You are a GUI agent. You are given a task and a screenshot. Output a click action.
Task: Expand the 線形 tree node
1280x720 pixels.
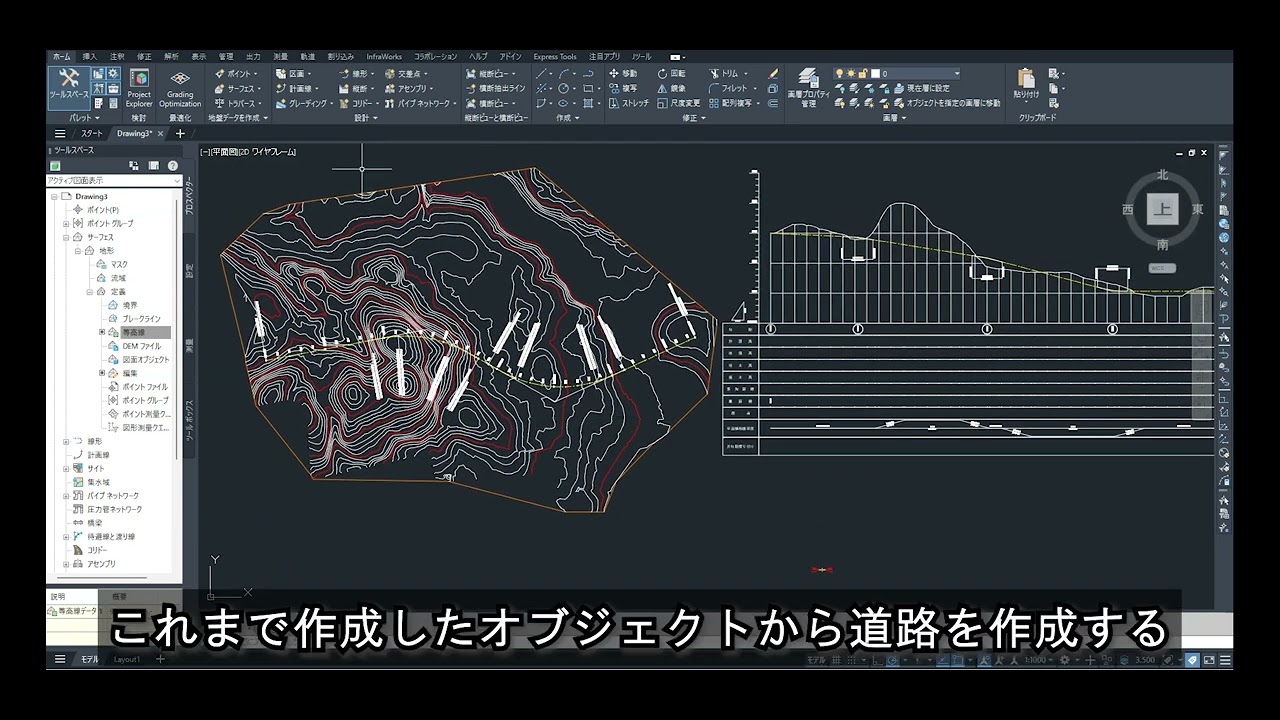tap(66, 441)
